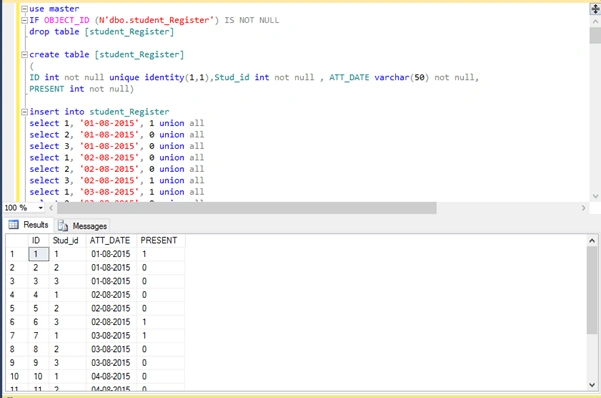
Task: Click the editor vertical scrollbar thumb
Action: point(595,35)
